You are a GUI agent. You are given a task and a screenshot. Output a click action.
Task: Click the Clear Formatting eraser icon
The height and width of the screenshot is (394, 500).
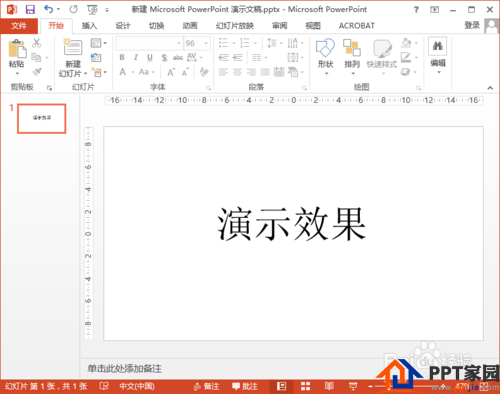(x=204, y=72)
